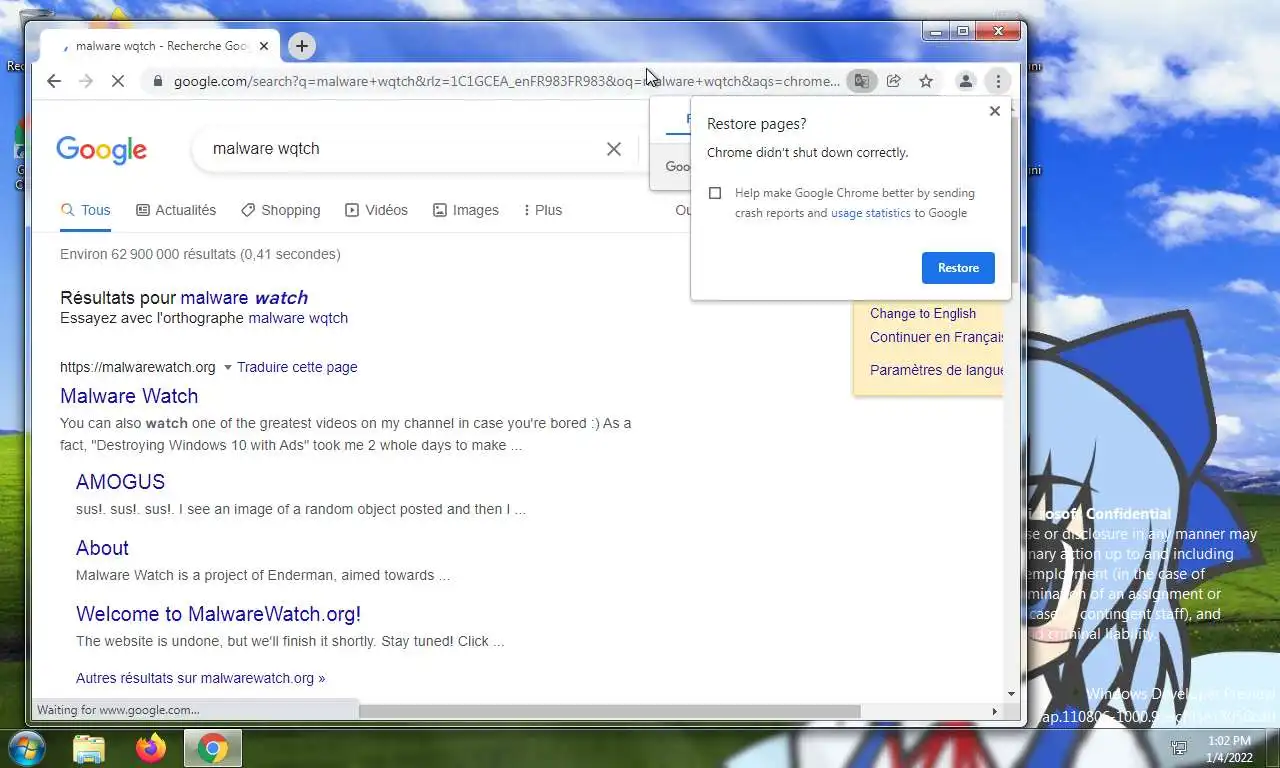This screenshot has width=1280, height=768.
Task: Search the corrected malware watch spelling
Action: [244, 298]
